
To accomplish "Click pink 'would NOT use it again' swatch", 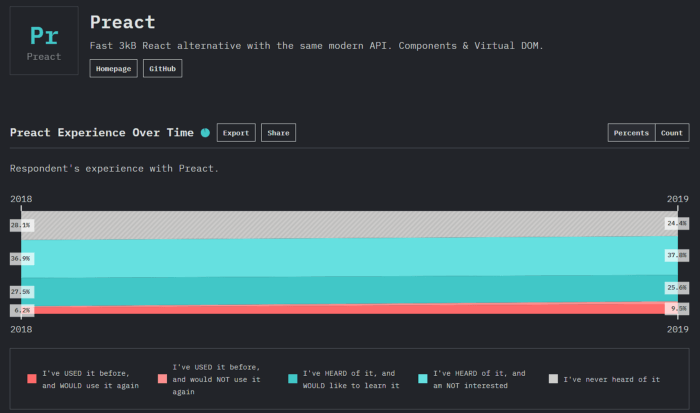I will point(162,379).
